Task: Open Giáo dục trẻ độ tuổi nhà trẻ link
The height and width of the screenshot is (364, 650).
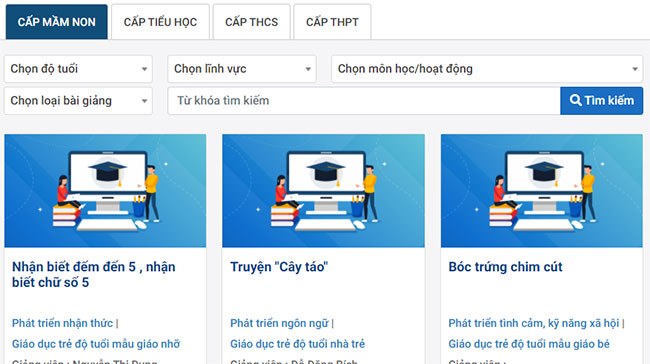Action: pyautogui.click(x=298, y=344)
